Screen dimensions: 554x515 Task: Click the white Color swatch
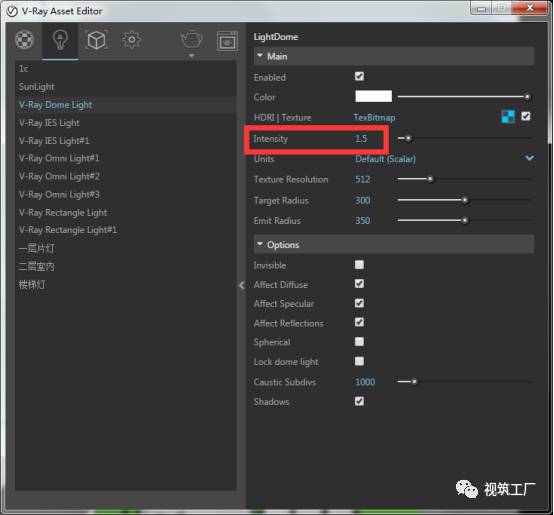click(x=373, y=96)
